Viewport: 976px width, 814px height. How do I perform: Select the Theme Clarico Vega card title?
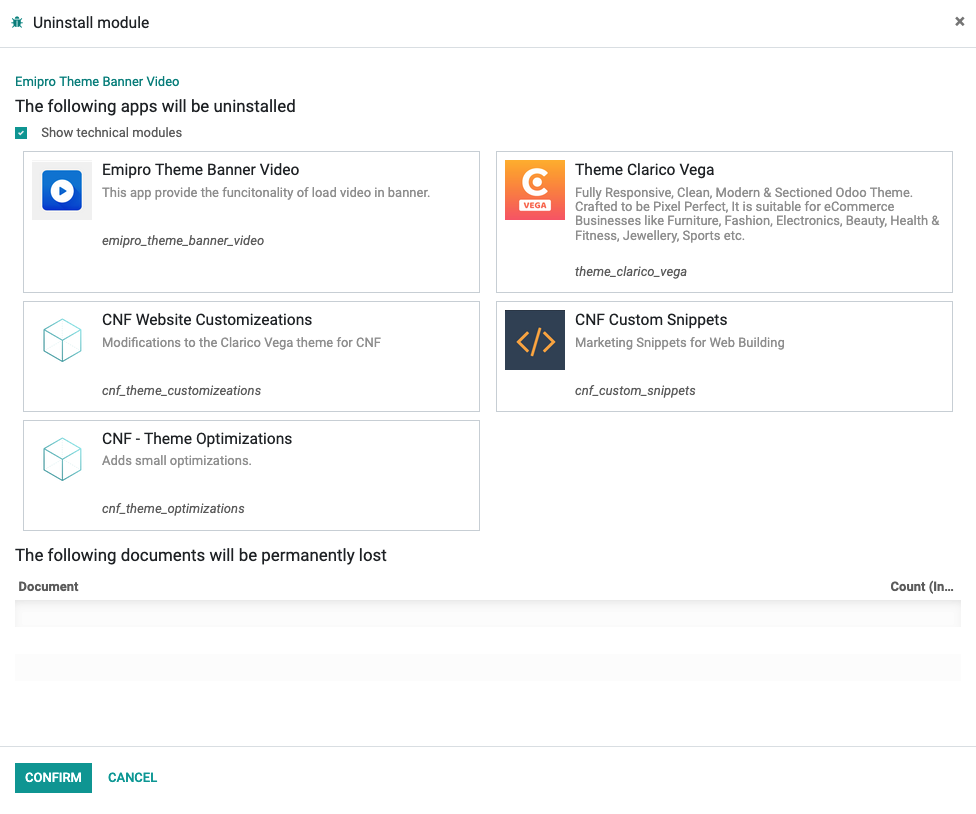tap(644, 170)
